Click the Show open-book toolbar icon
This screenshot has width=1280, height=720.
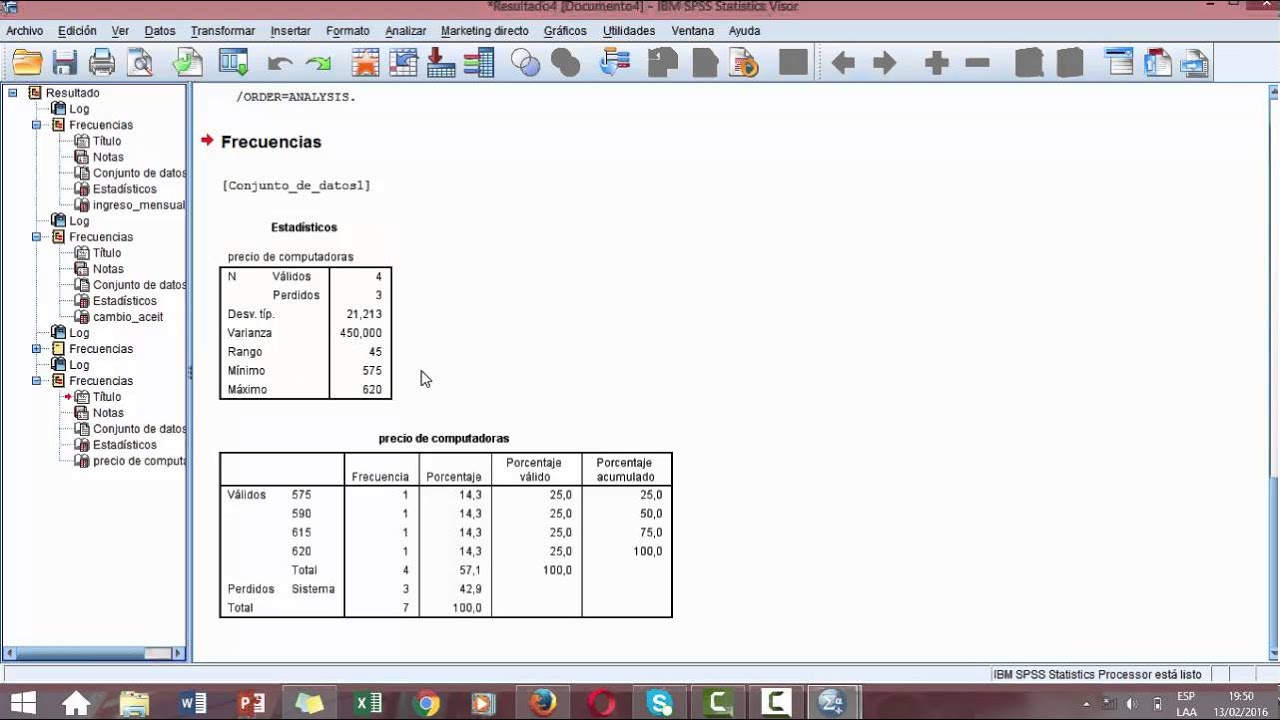1029,63
